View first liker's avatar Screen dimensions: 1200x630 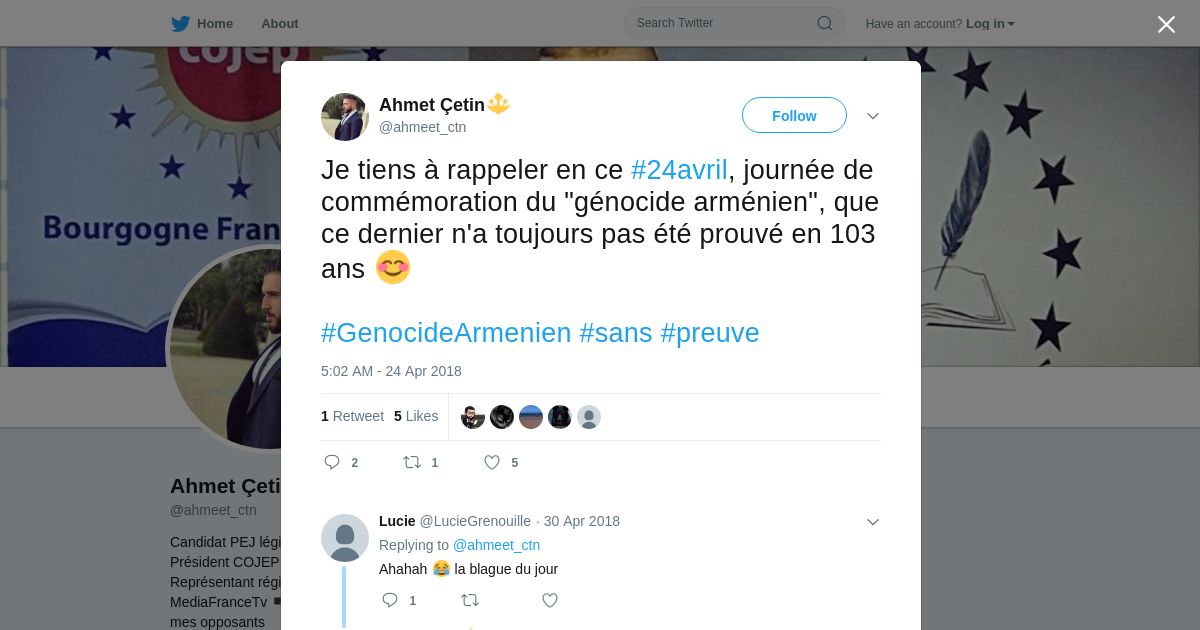tap(473, 417)
